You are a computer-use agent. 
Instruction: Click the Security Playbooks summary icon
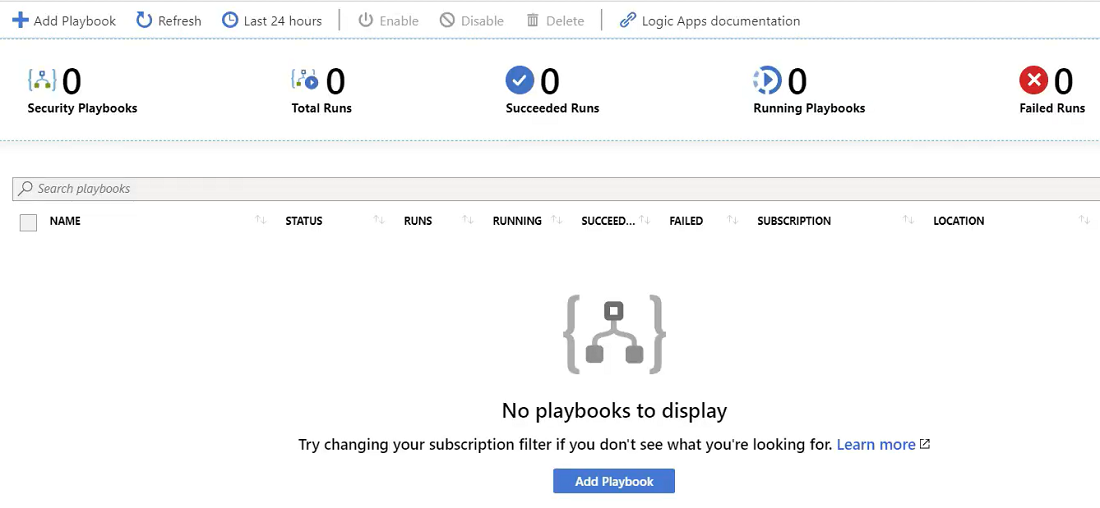click(42, 80)
